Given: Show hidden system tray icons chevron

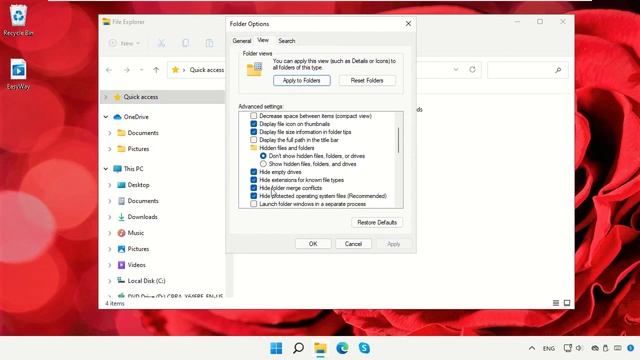Looking at the screenshot, I should 531,348.
